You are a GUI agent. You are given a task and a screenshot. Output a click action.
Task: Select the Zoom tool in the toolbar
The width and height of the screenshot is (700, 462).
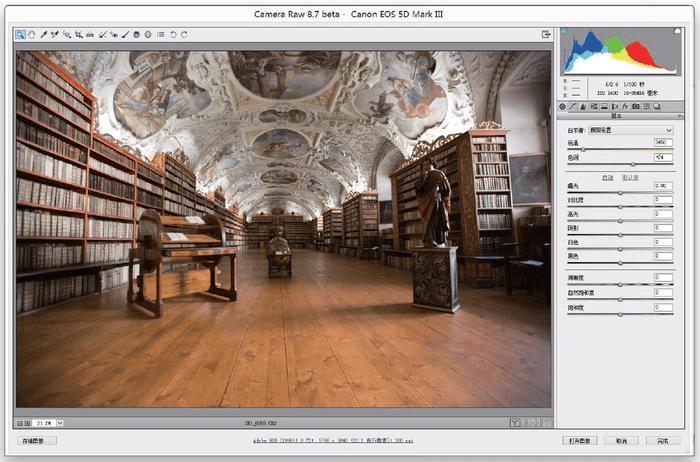[20, 34]
